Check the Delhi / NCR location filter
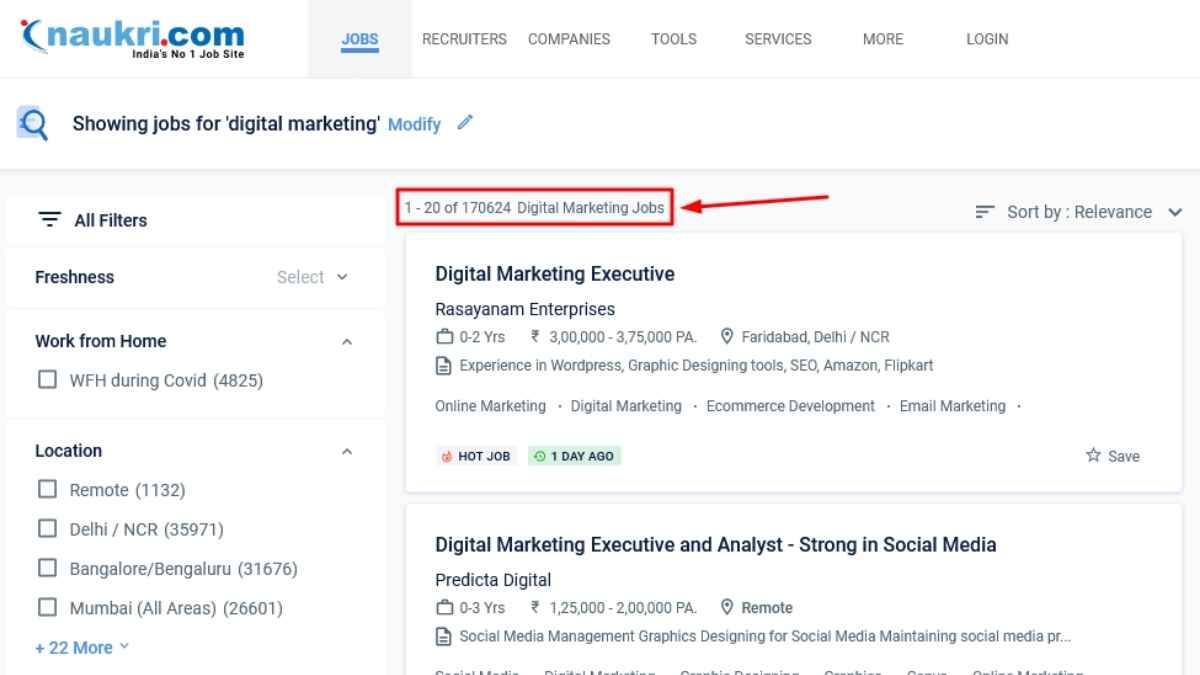The width and height of the screenshot is (1200, 675). [47, 529]
